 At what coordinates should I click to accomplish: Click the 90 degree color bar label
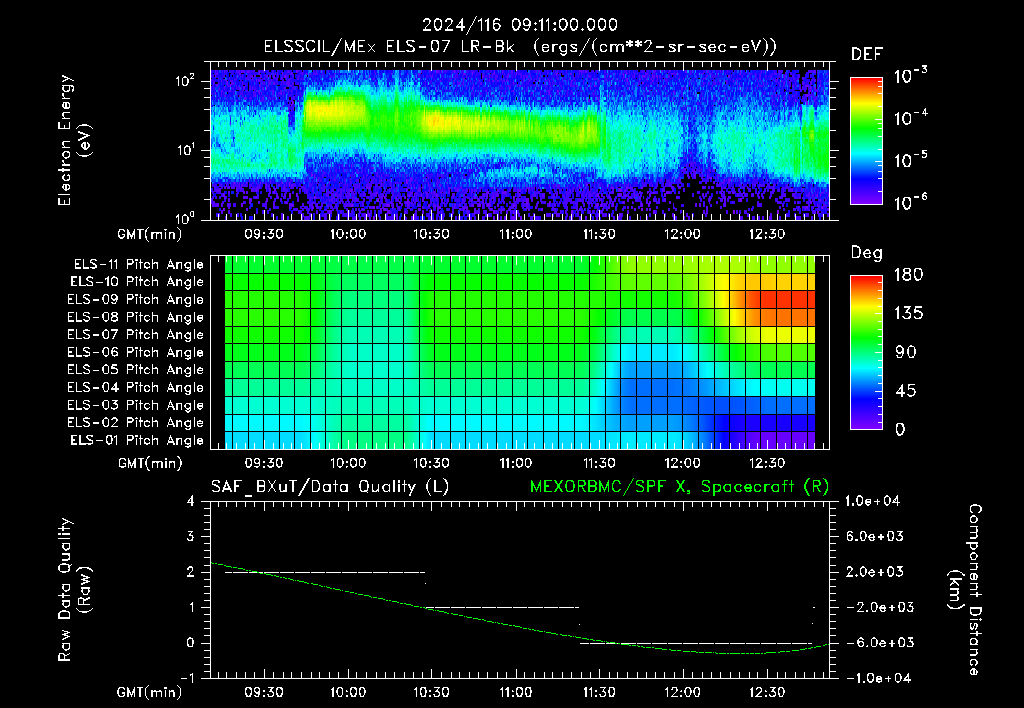coord(906,352)
